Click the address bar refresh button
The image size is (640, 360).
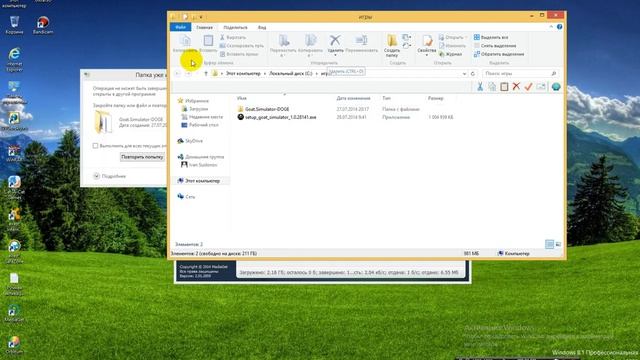pyautogui.click(x=473, y=74)
